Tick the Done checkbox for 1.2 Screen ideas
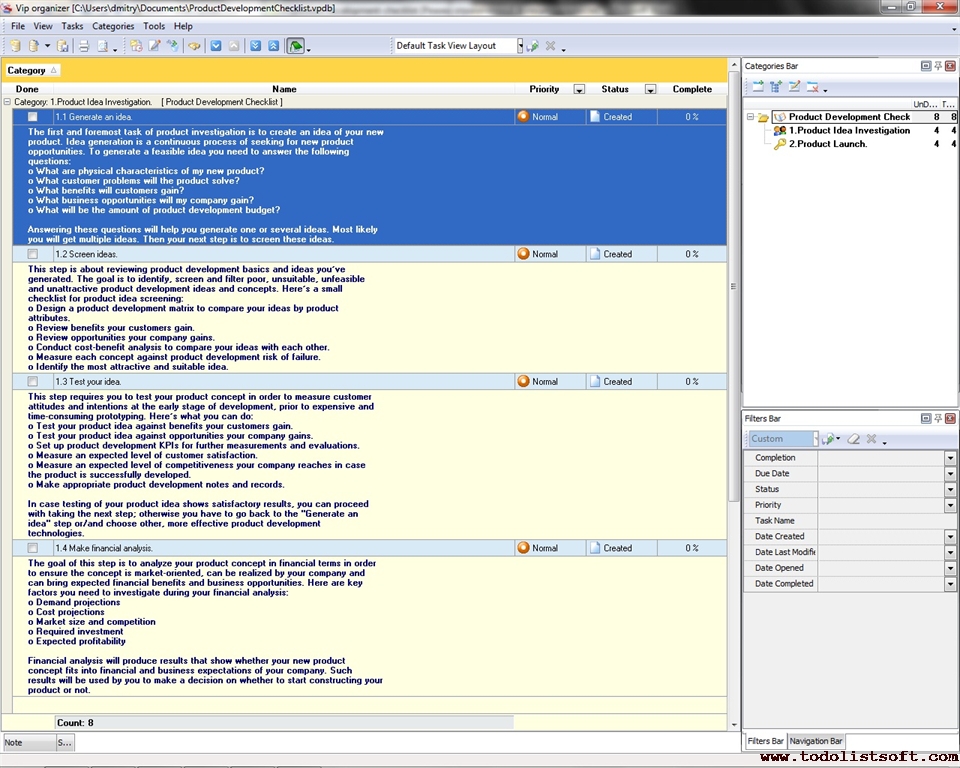Image resolution: width=960 pixels, height=768 pixels. (33, 254)
